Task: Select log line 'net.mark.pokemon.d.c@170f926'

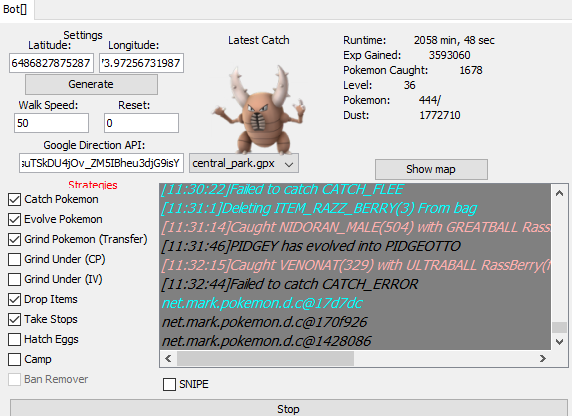Action: (x=264, y=322)
